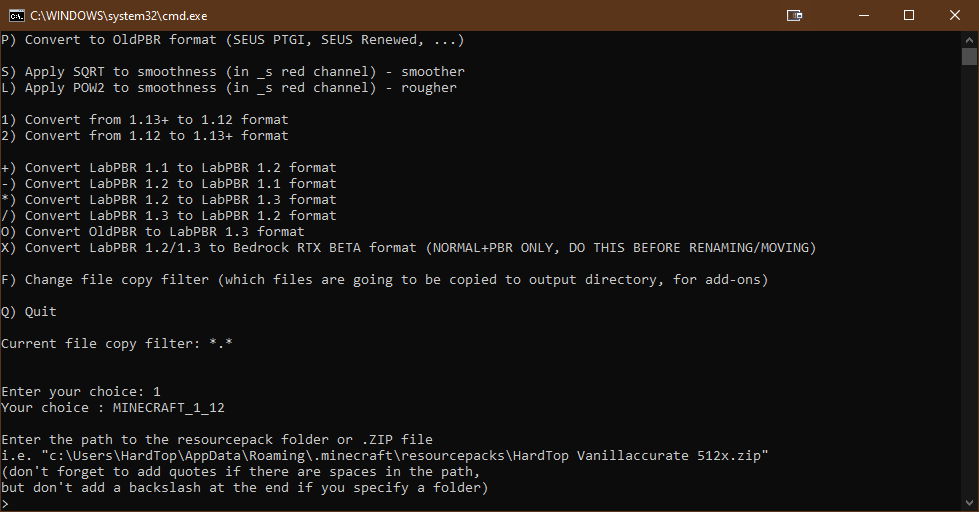Click 'S) Apply SQRT to smoothness' option

coord(232,72)
